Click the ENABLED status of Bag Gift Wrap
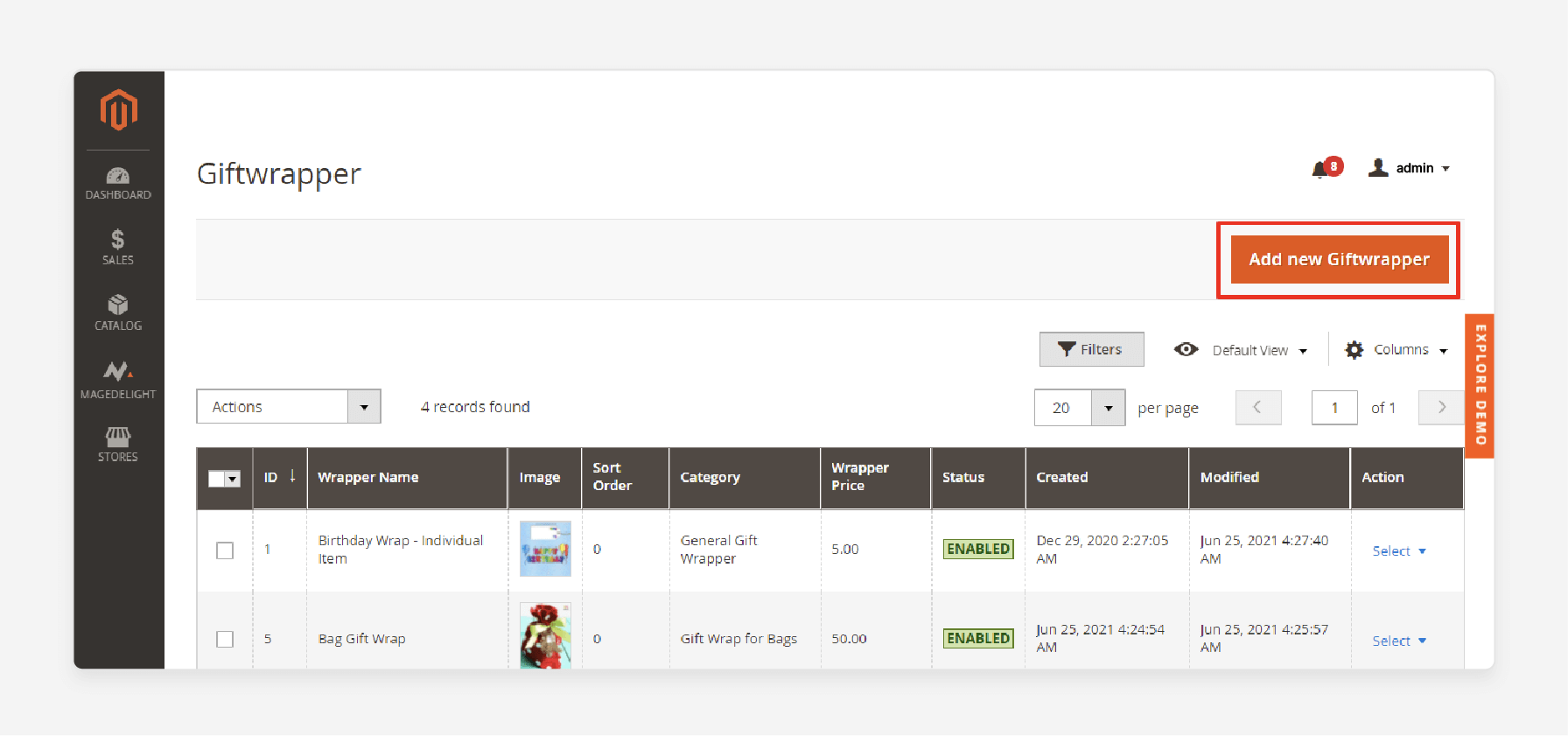 pos(978,638)
